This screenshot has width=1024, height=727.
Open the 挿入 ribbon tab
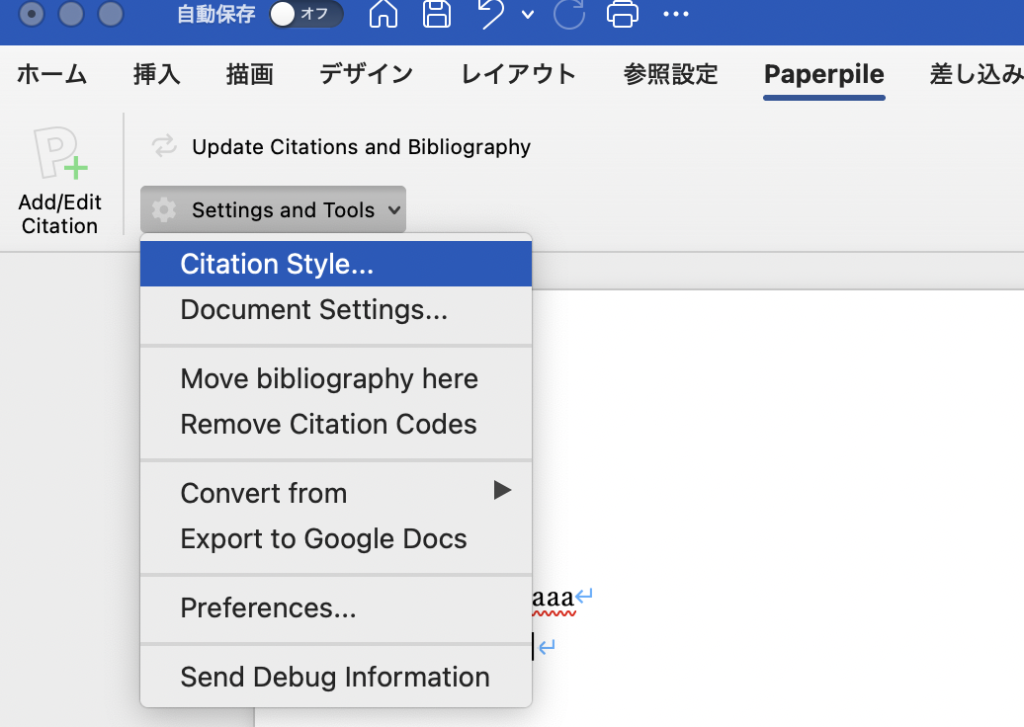point(157,74)
